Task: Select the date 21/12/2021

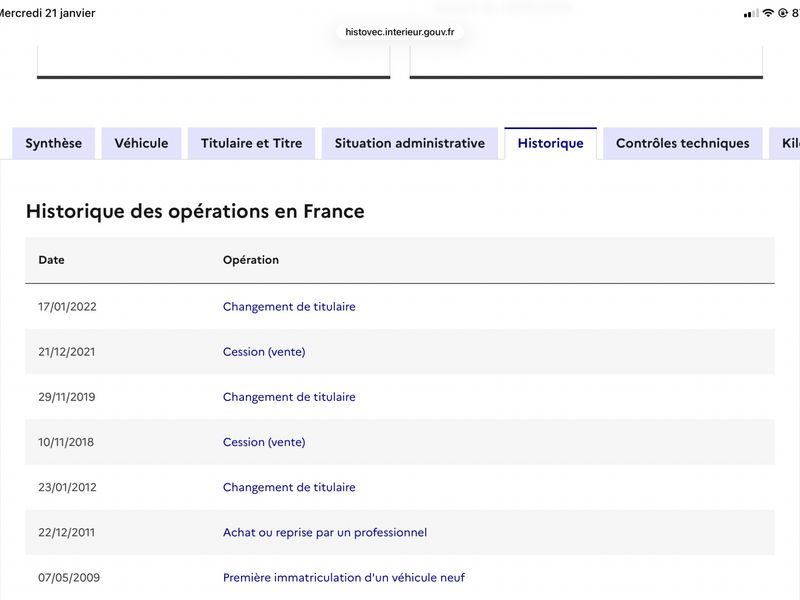Action: tap(67, 352)
